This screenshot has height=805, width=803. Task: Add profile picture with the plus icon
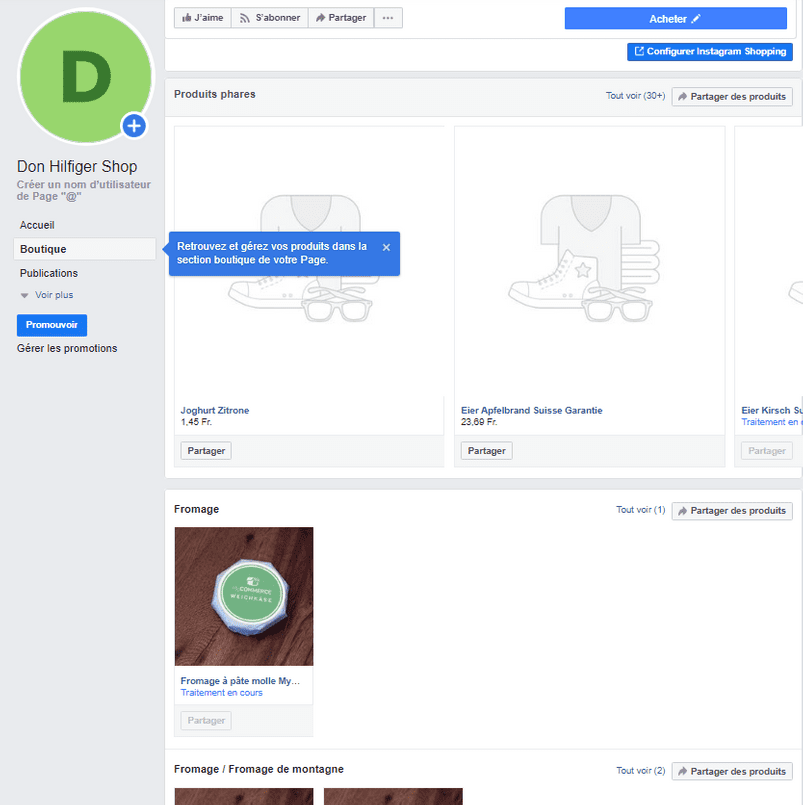[x=134, y=126]
